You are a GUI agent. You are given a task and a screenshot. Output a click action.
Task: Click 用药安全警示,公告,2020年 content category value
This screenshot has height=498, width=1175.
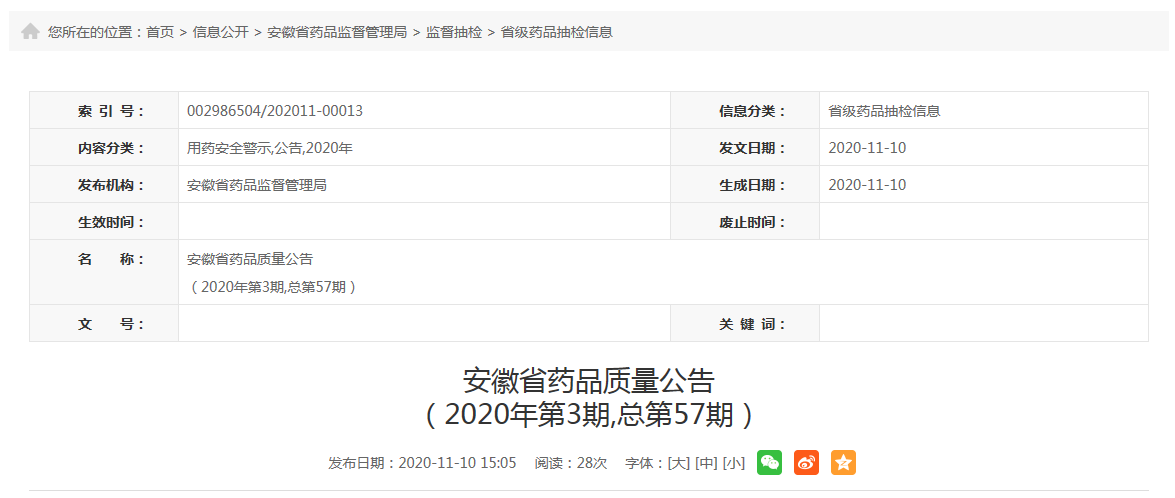[x=270, y=148]
